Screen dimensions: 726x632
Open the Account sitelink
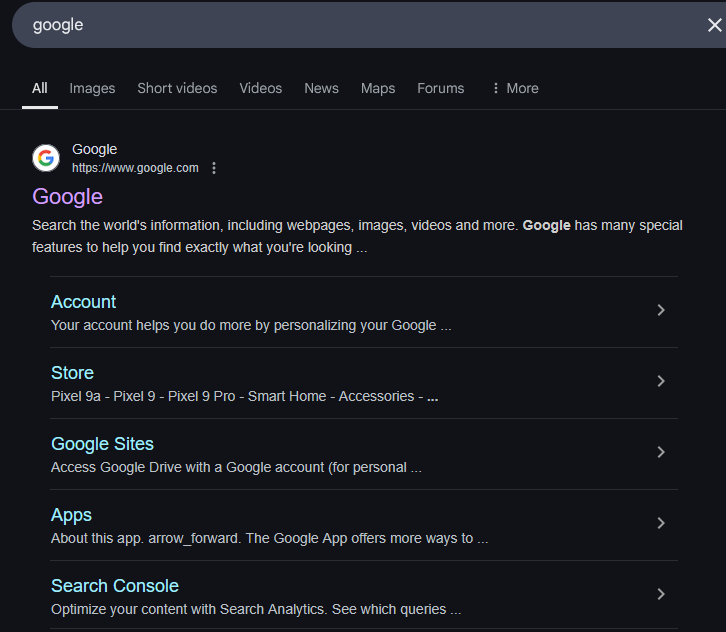83,302
